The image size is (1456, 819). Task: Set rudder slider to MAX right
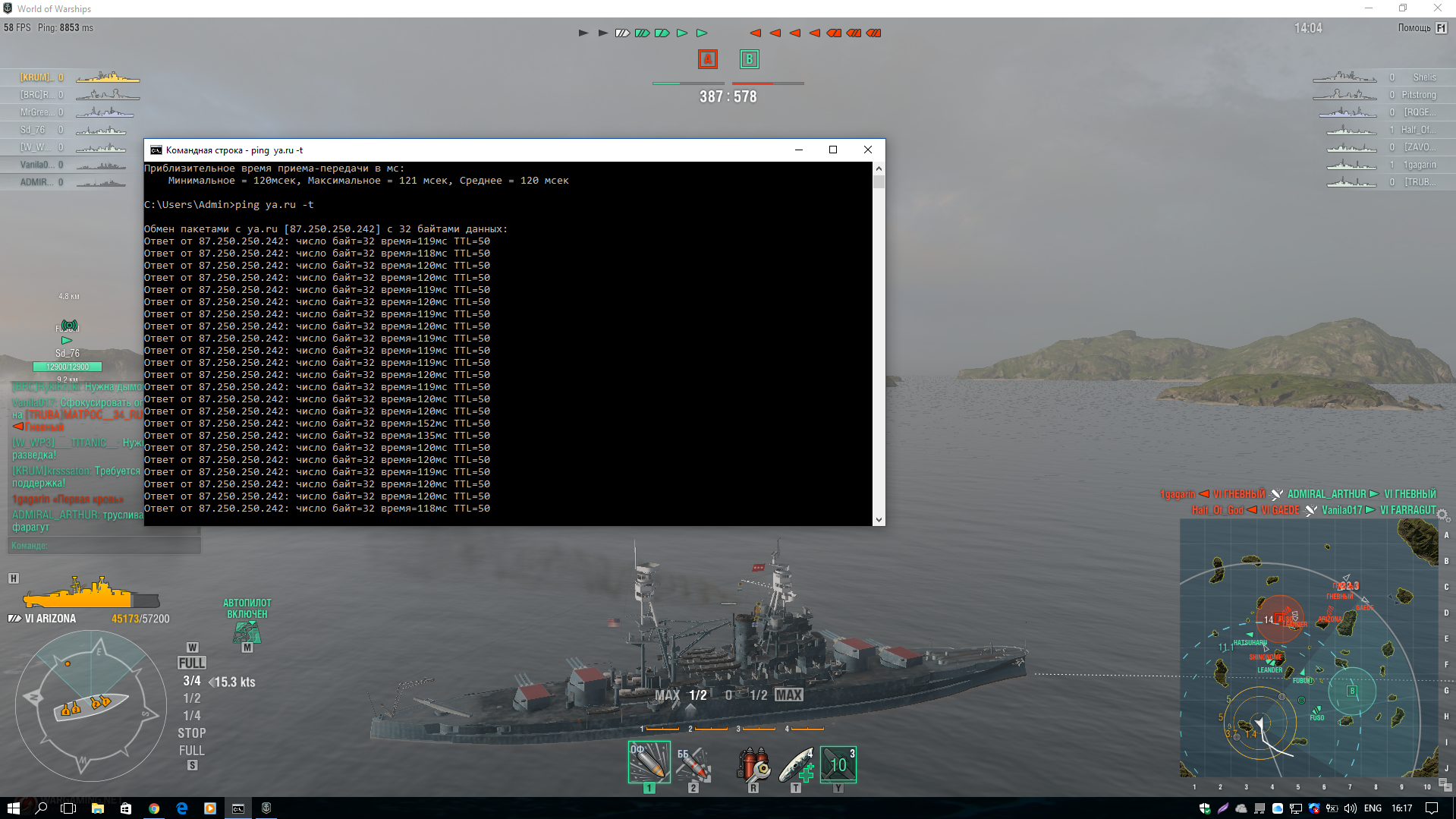point(788,695)
